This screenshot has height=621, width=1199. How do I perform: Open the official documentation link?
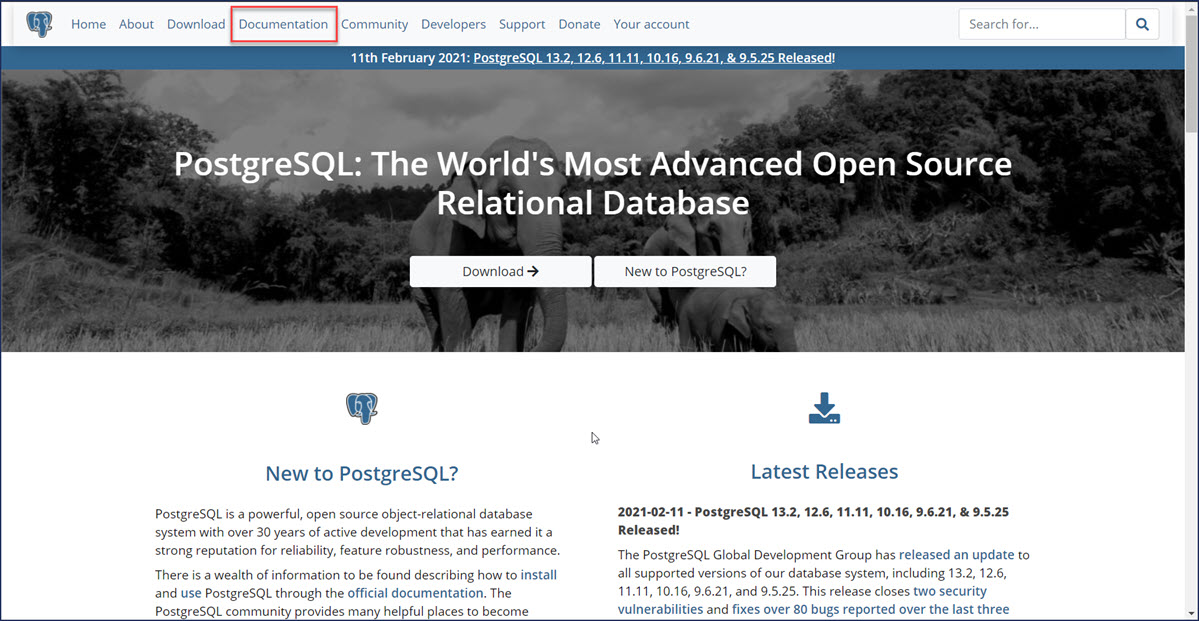415,593
